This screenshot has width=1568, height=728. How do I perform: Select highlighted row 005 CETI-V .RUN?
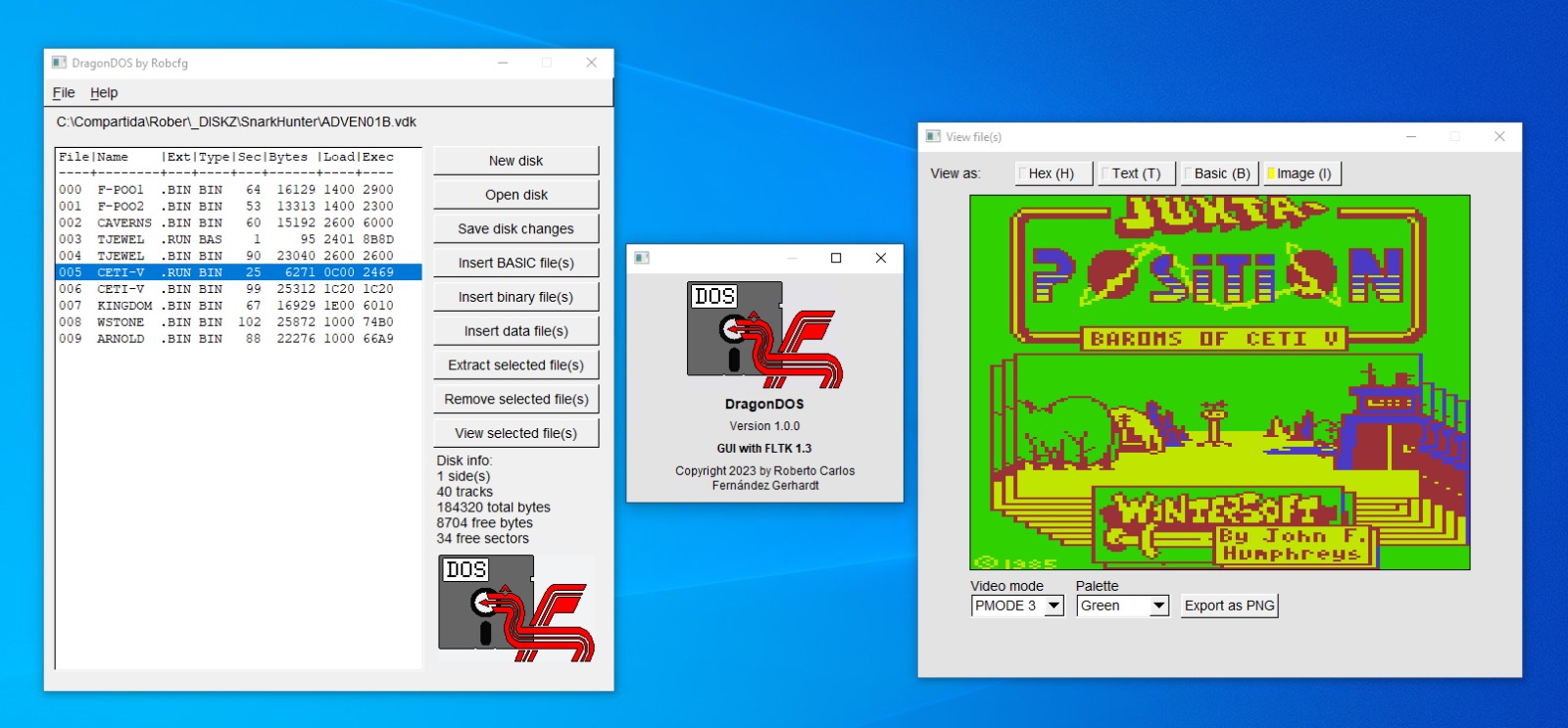pyautogui.click(x=238, y=272)
